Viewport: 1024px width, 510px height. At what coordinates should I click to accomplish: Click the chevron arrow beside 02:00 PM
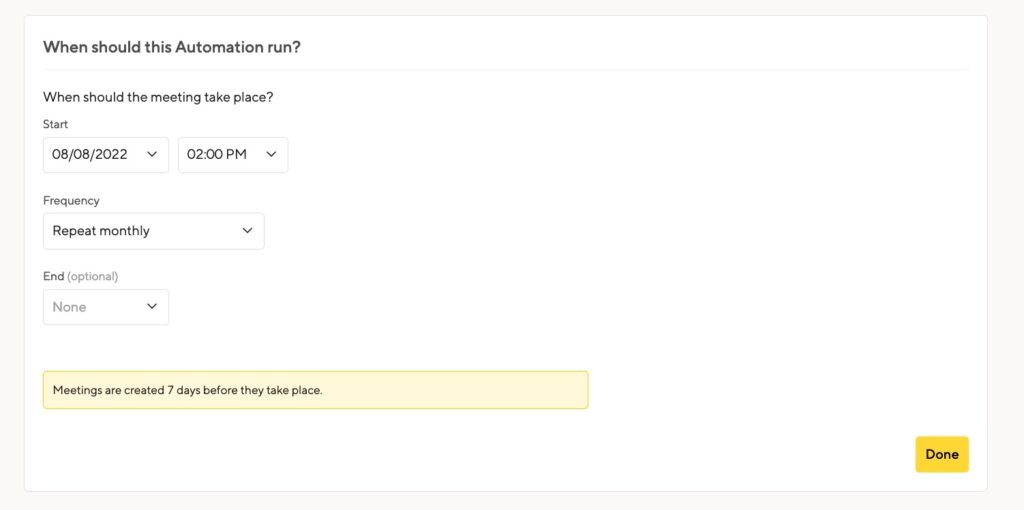[x=271, y=155]
